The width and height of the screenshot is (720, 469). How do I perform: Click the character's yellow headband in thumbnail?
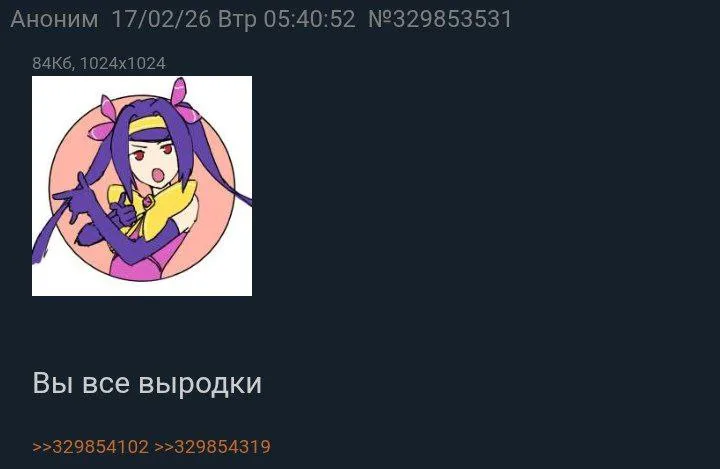[x=148, y=124]
